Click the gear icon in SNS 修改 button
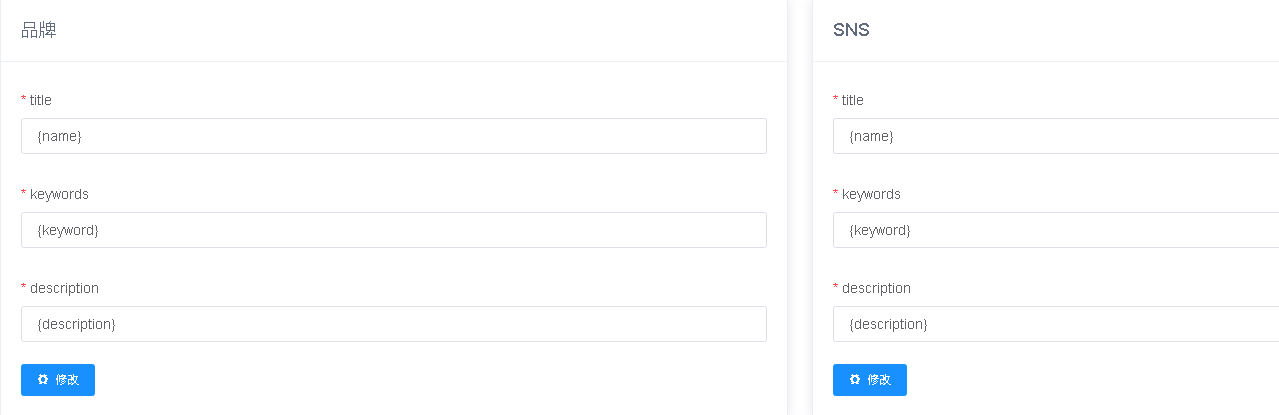Image resolution: width=1279 pixels, height=415 pixels. click(x=855, y=380)
